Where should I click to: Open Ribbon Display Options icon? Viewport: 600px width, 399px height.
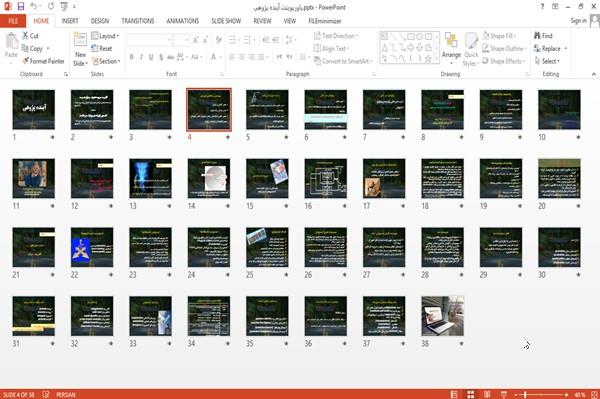(555, 7)
